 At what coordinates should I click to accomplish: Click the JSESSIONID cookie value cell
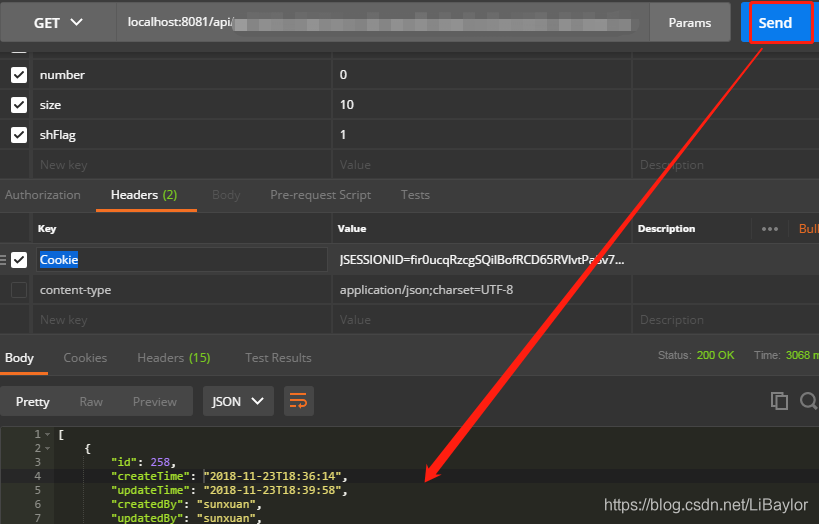[482, 260]
